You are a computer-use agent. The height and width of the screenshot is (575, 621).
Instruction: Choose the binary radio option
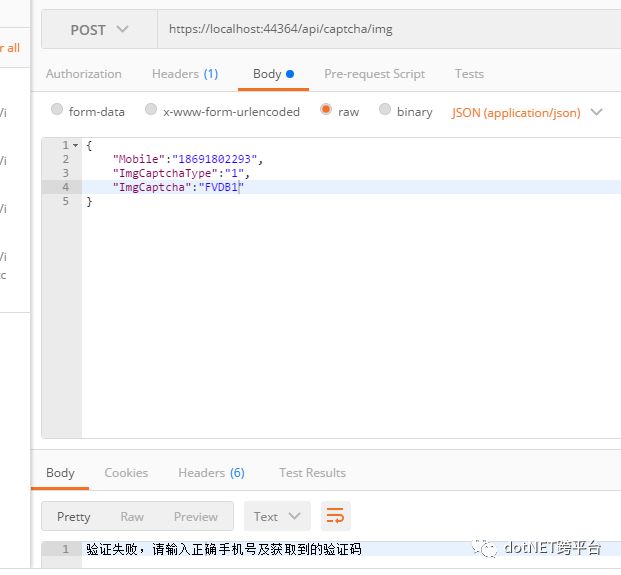coord(385,109)
